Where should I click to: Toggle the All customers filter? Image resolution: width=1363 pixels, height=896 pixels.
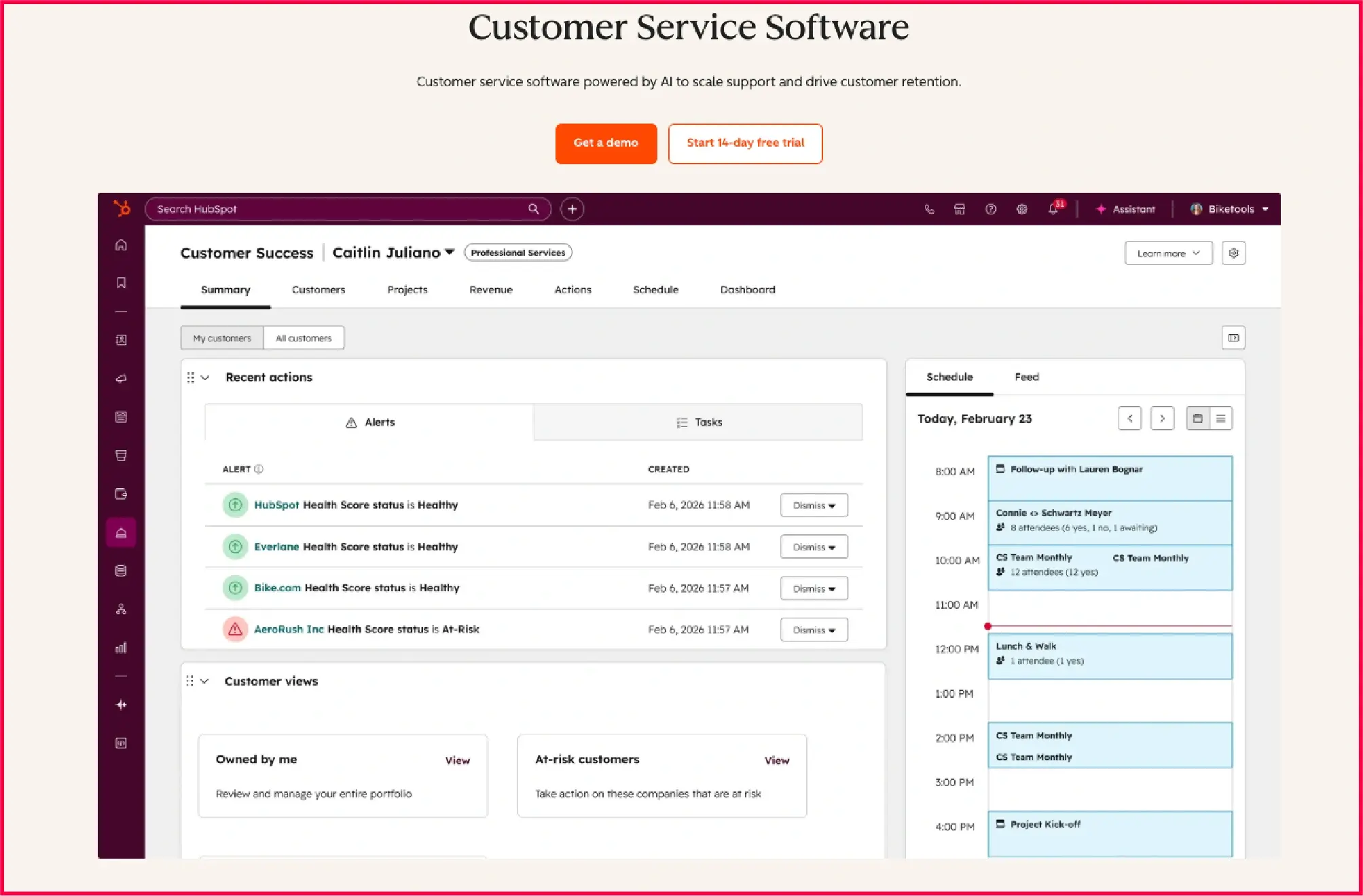(304, 338)
